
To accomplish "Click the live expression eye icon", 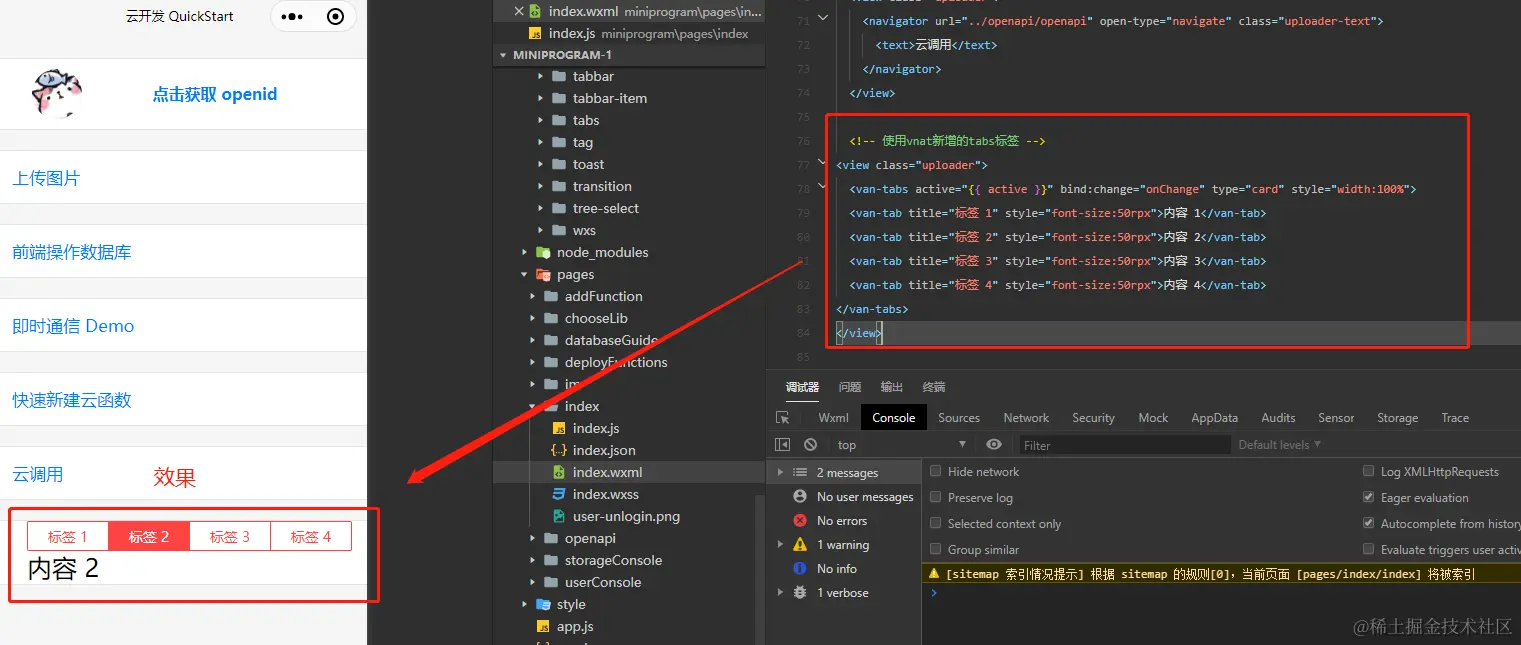I will 993,445.
